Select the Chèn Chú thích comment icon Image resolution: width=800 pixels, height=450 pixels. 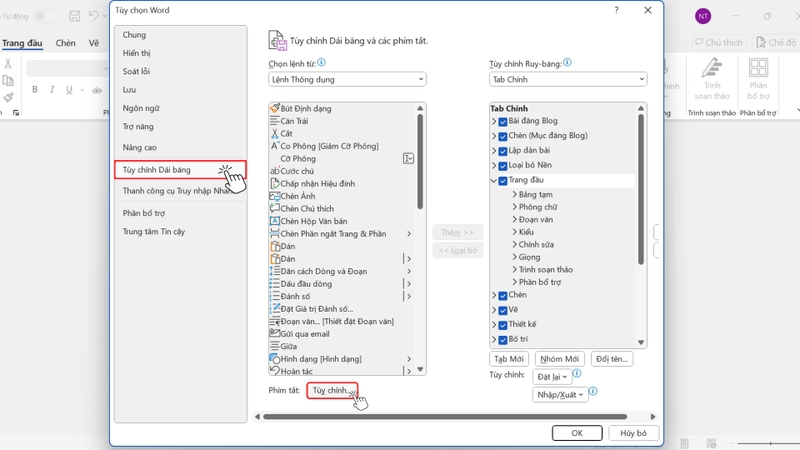tap(274, 208)
